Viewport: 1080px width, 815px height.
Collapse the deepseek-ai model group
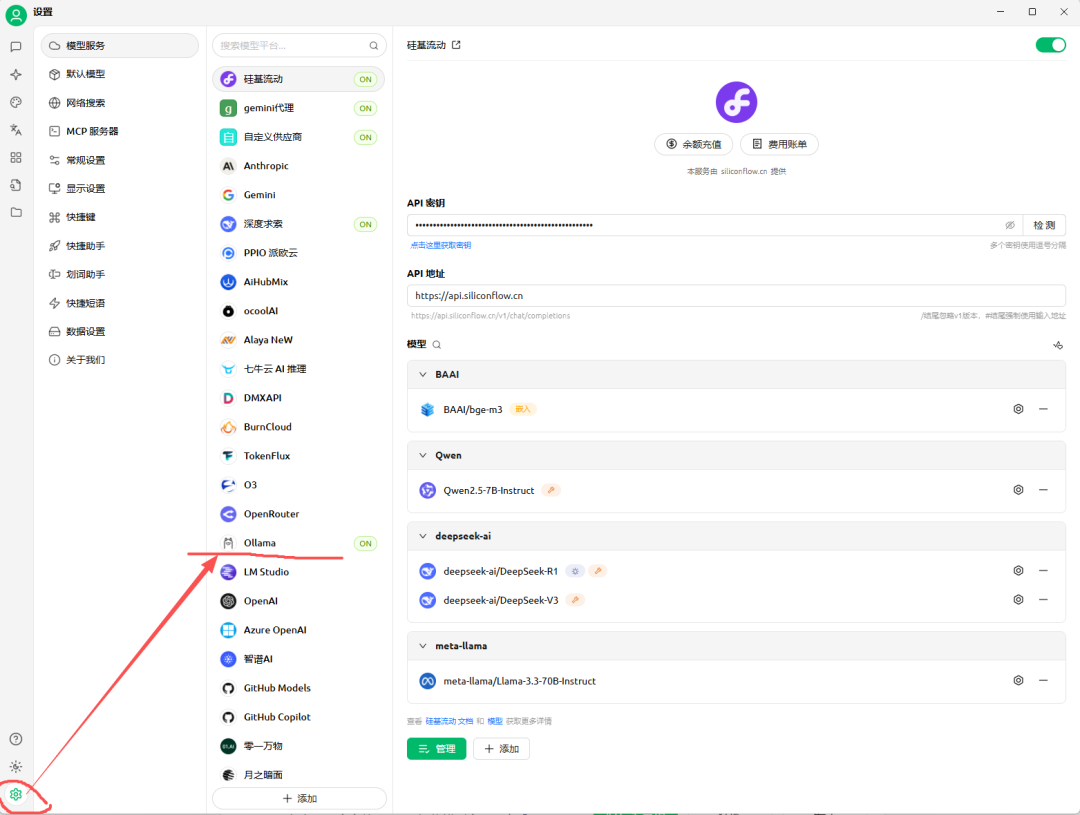[423, 536]
